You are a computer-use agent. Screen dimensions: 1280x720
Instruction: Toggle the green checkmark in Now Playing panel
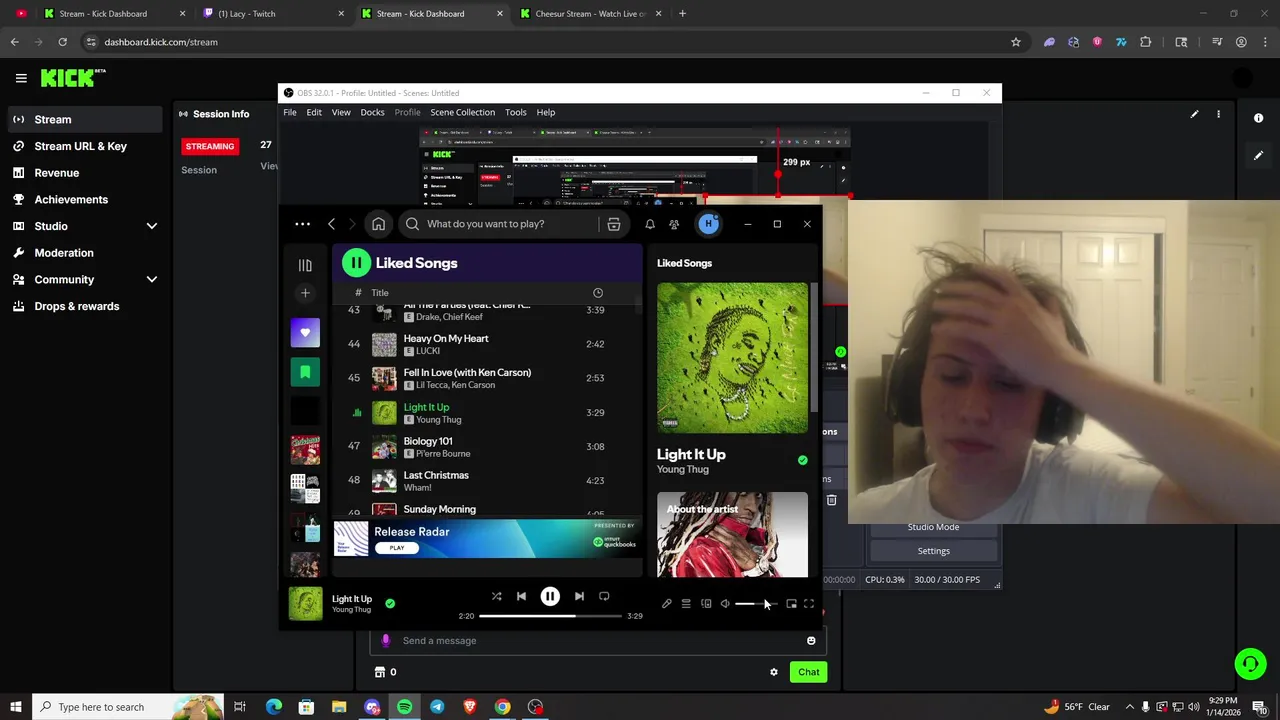coord(802,460)
